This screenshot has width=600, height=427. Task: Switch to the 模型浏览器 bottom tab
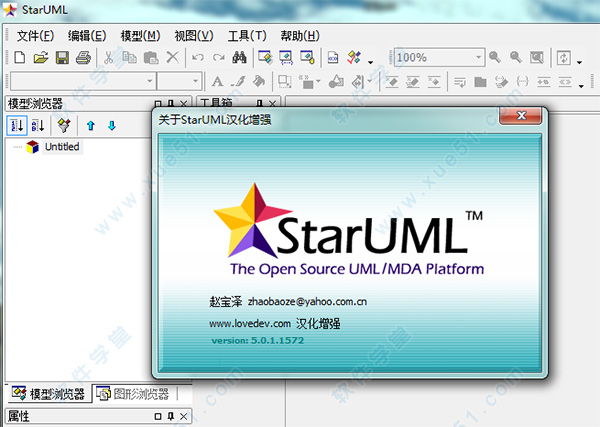[49, 393]
